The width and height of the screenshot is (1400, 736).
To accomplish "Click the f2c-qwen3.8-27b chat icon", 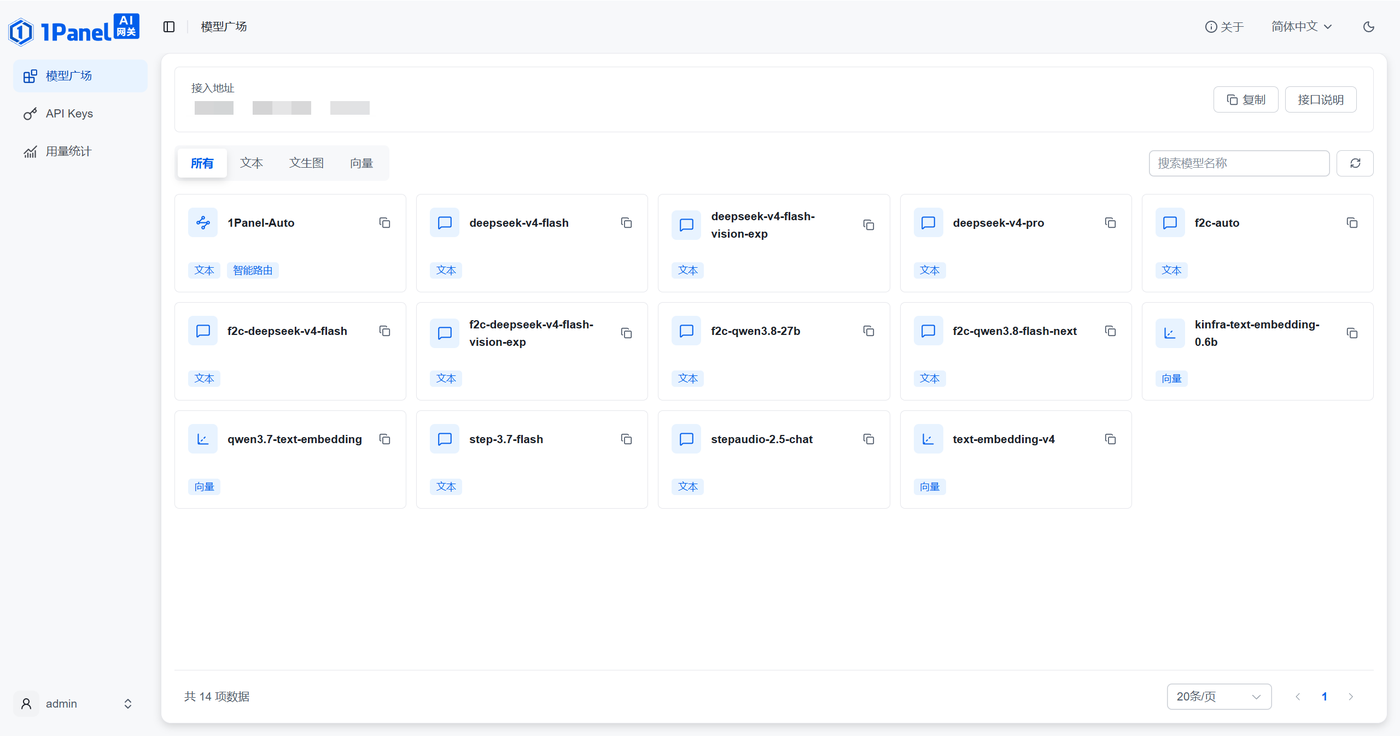I will click(x=687, y=331).
